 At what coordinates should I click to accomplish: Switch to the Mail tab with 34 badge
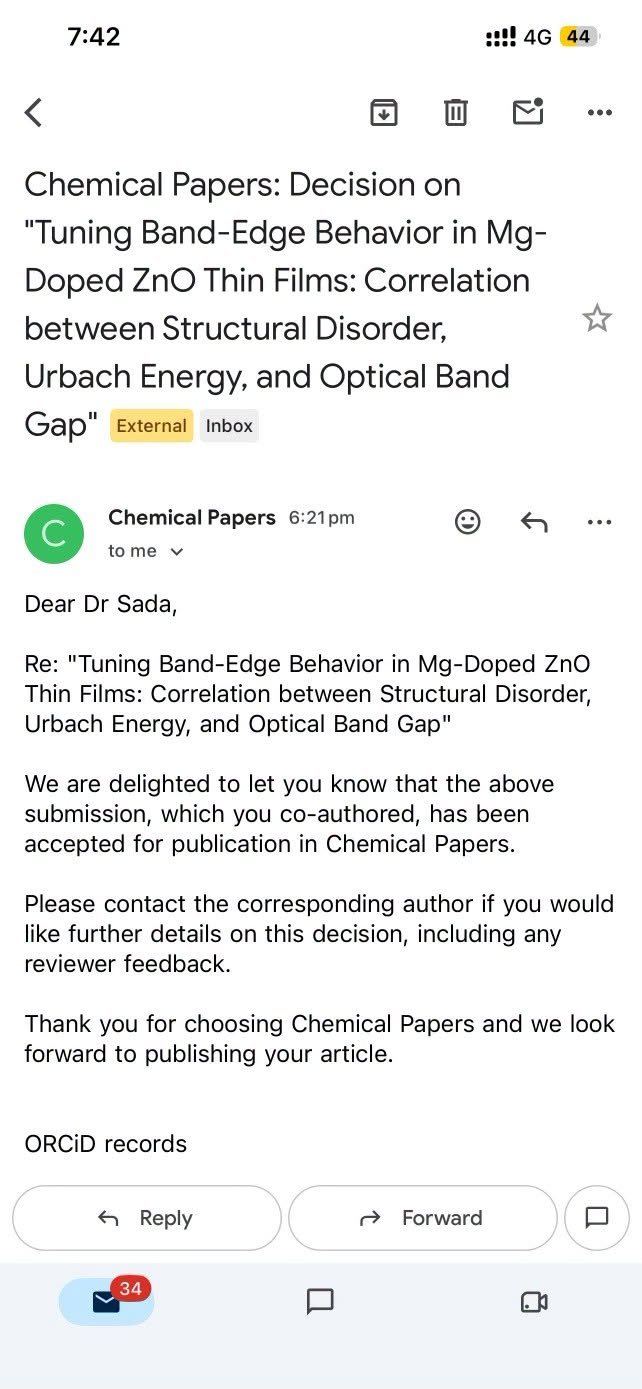tap(107, 1301)
